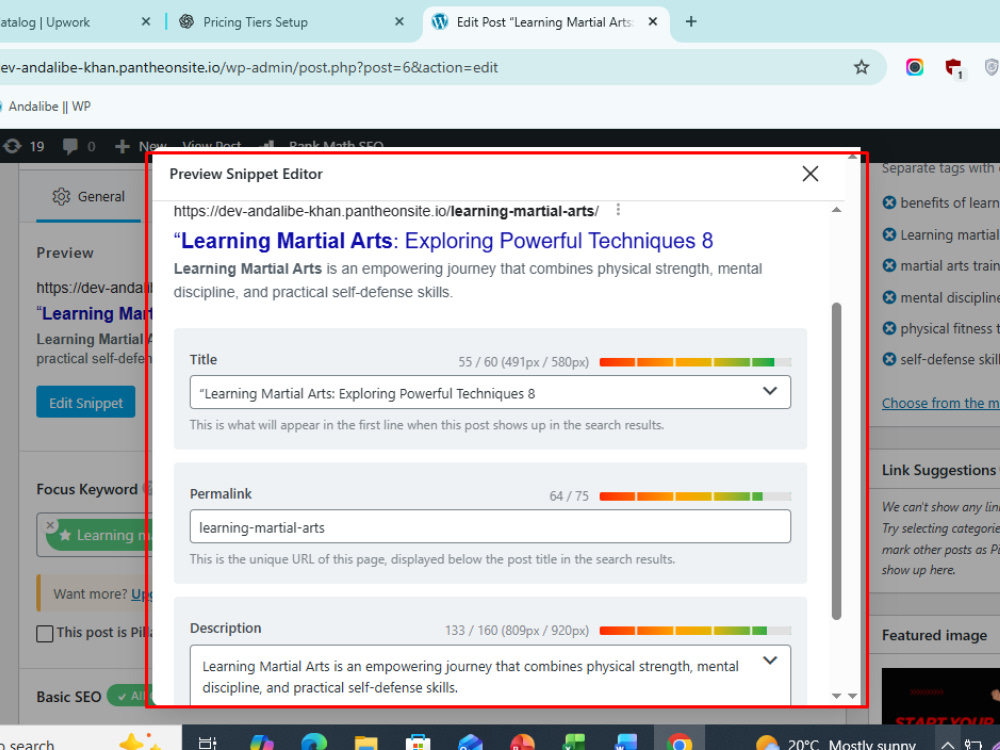Click the Edit Snippet button
1000x750 pixels.
tap(85, 402)
